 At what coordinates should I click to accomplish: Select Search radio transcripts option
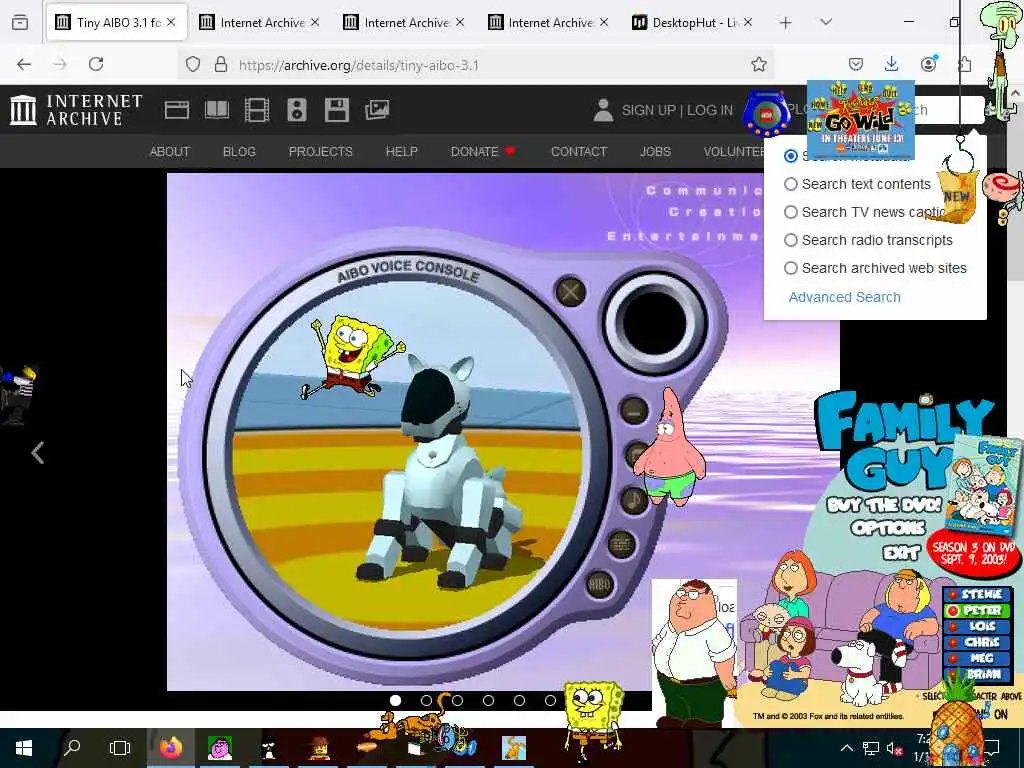791,240
